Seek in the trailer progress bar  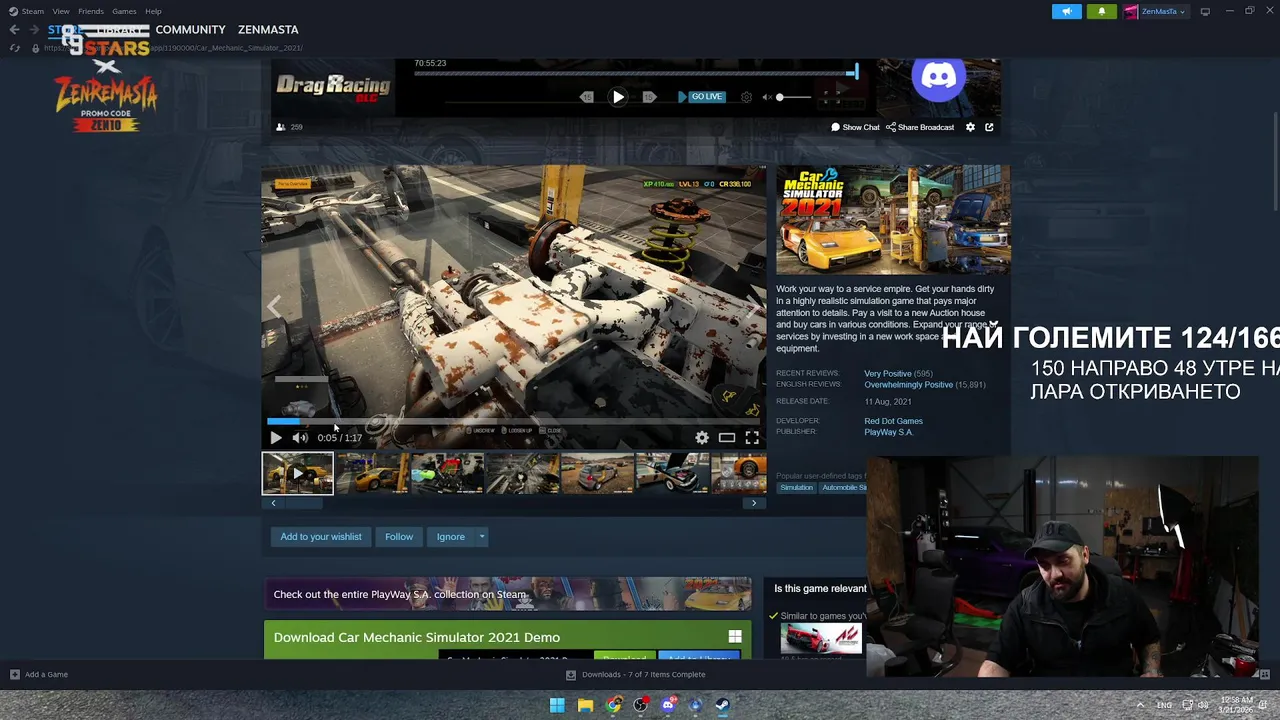(514, 422)
